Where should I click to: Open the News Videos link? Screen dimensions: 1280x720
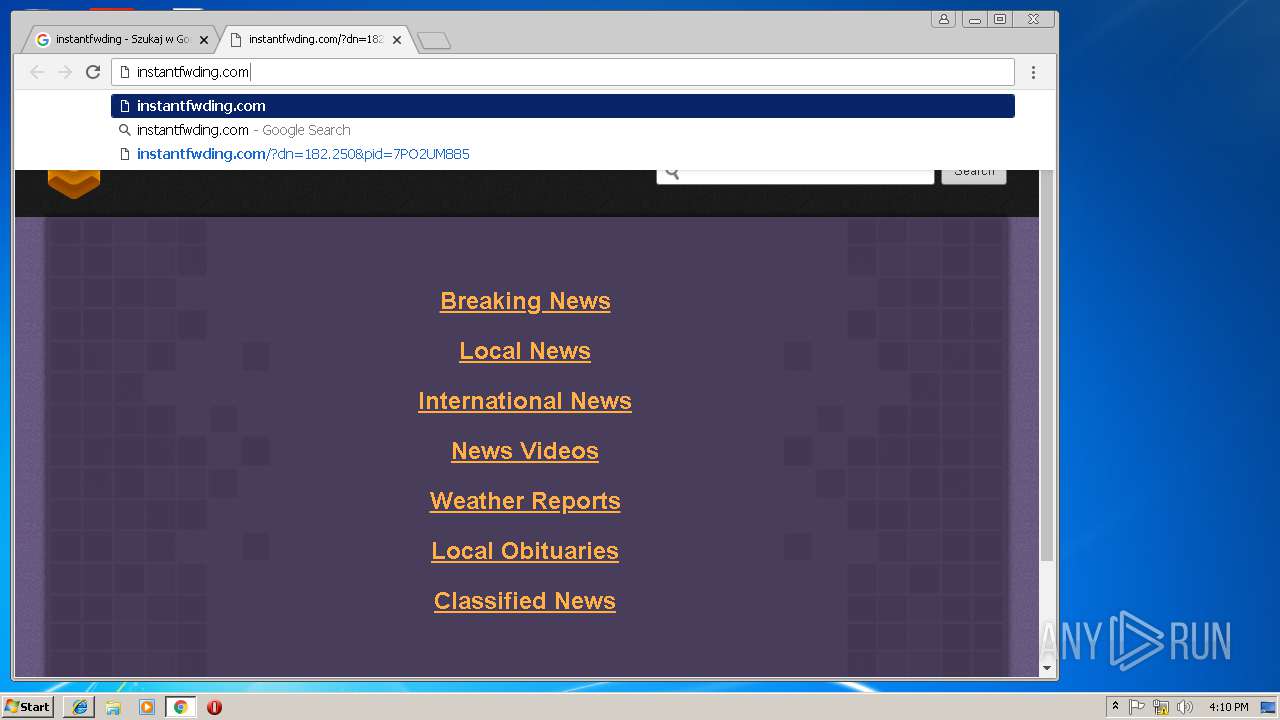[525, 451]
